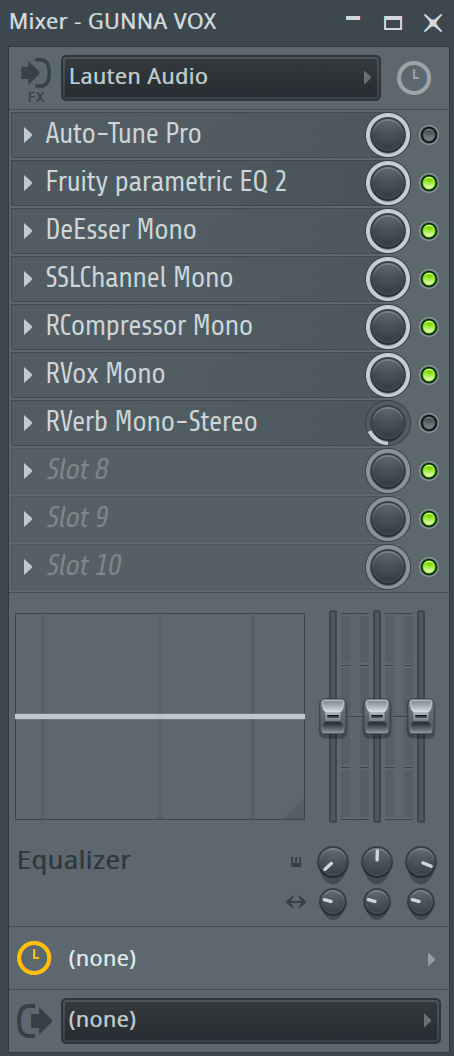Open the Slot 10 menu arrow
This screenshot has height=1056, width=454.
point(28,567)
